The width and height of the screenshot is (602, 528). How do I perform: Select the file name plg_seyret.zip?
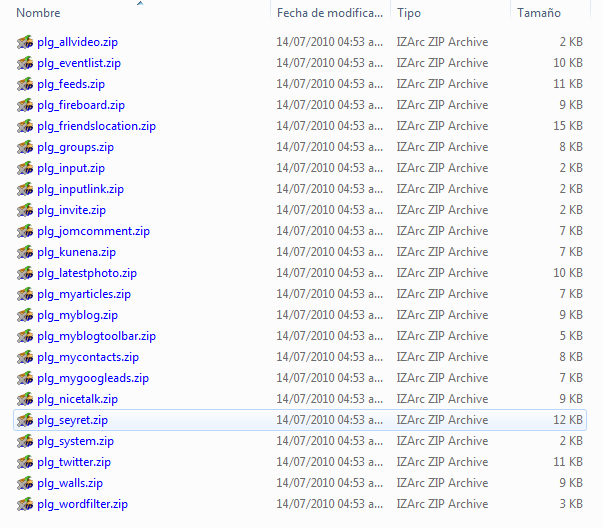point(73,420)
